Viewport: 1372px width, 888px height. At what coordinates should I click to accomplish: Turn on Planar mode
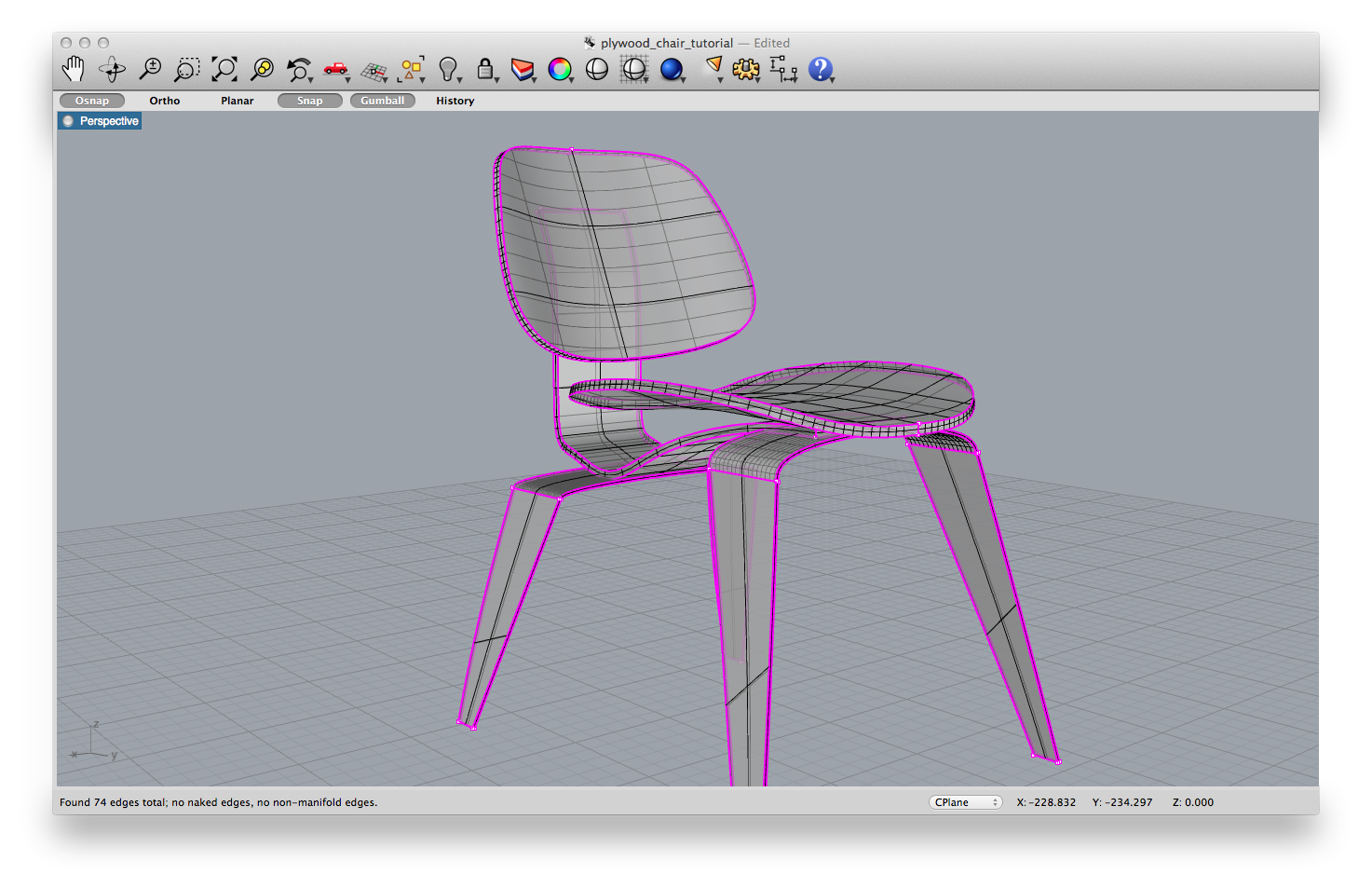pyautogui.click(x=238, y=101)
